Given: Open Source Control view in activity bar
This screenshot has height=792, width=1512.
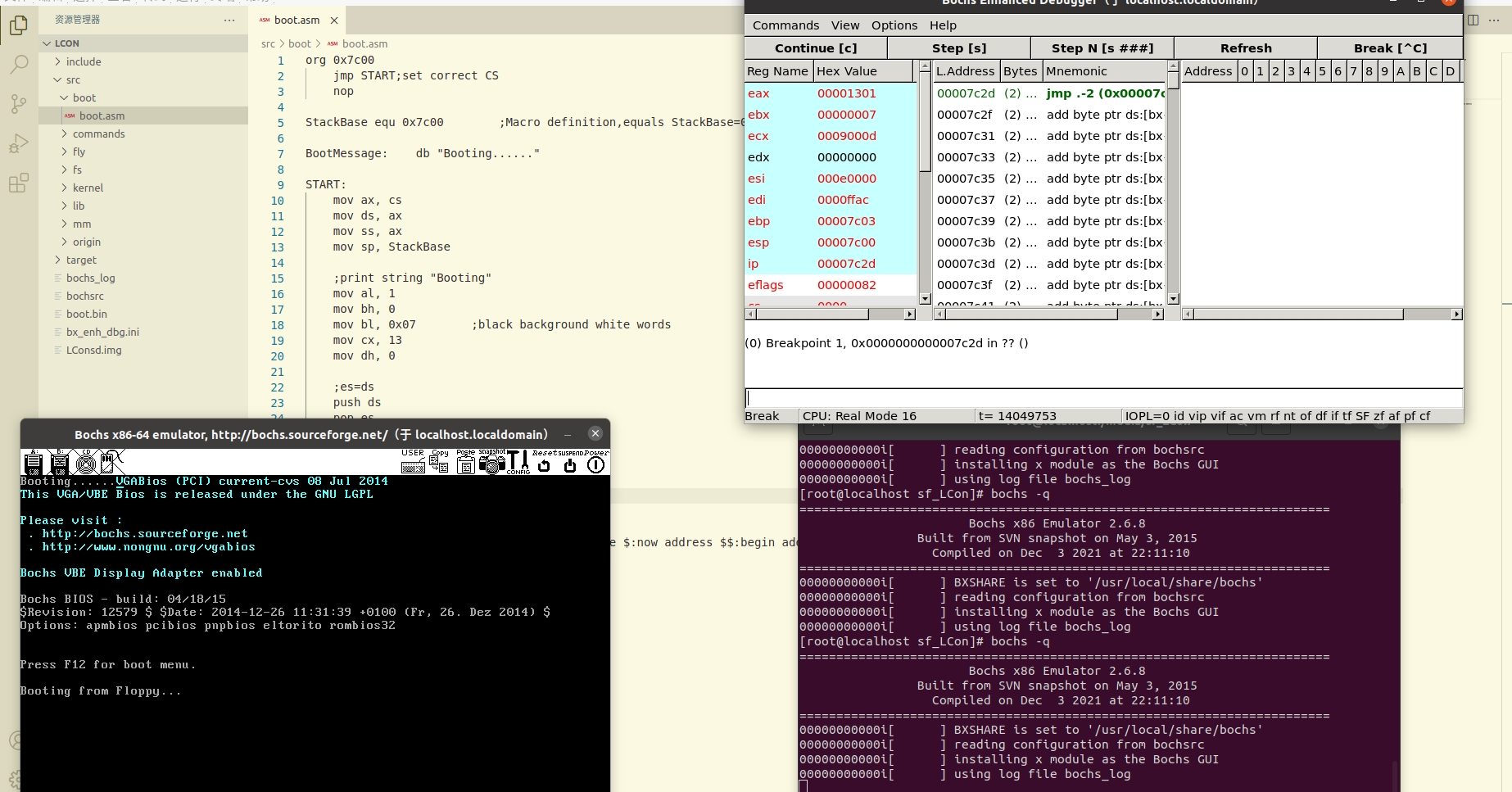Looking at the screenshot, I should pos(18,104).
